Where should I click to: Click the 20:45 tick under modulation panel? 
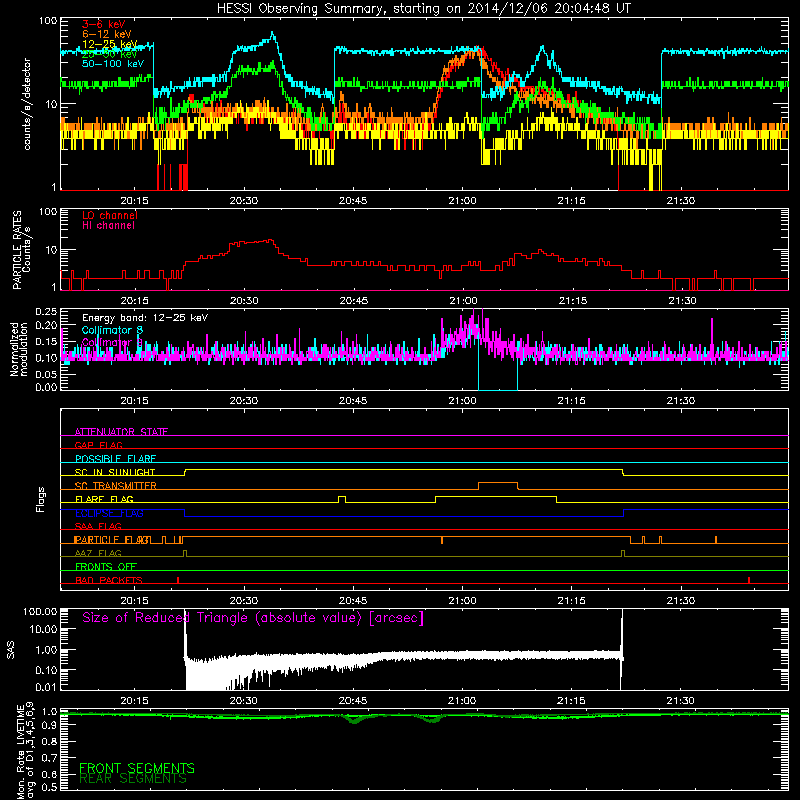[353, 401]
